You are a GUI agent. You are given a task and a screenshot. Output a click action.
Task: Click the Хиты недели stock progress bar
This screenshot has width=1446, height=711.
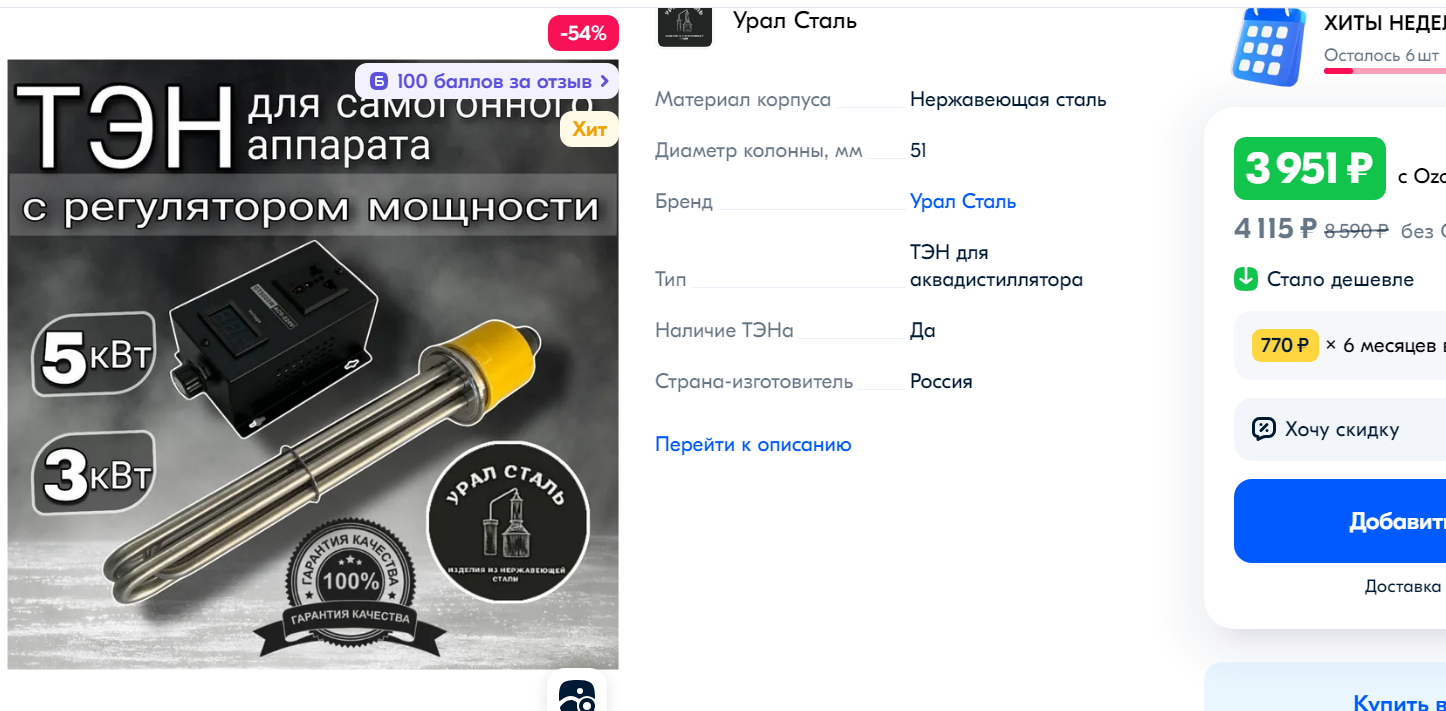tap(1385, 71)
